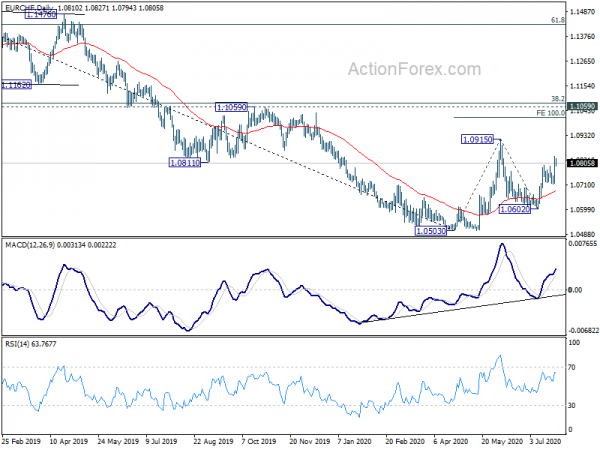The width and height of the screenshot is (600, 450).
Task: Click the EURCHF Daily chart title
Action: pyautogui.click(x=30, y=8)
